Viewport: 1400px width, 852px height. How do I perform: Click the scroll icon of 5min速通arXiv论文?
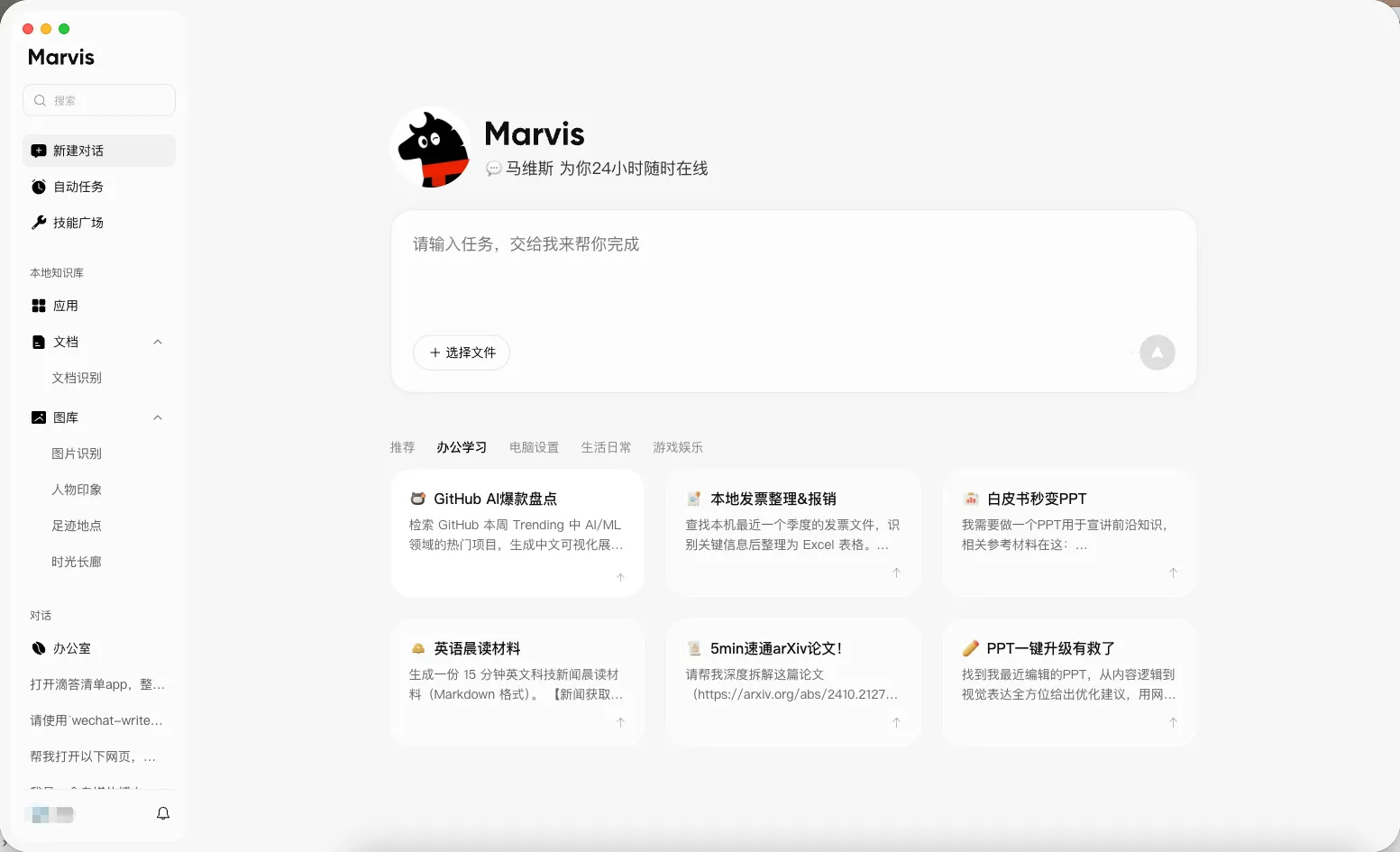tap(694, 648)
